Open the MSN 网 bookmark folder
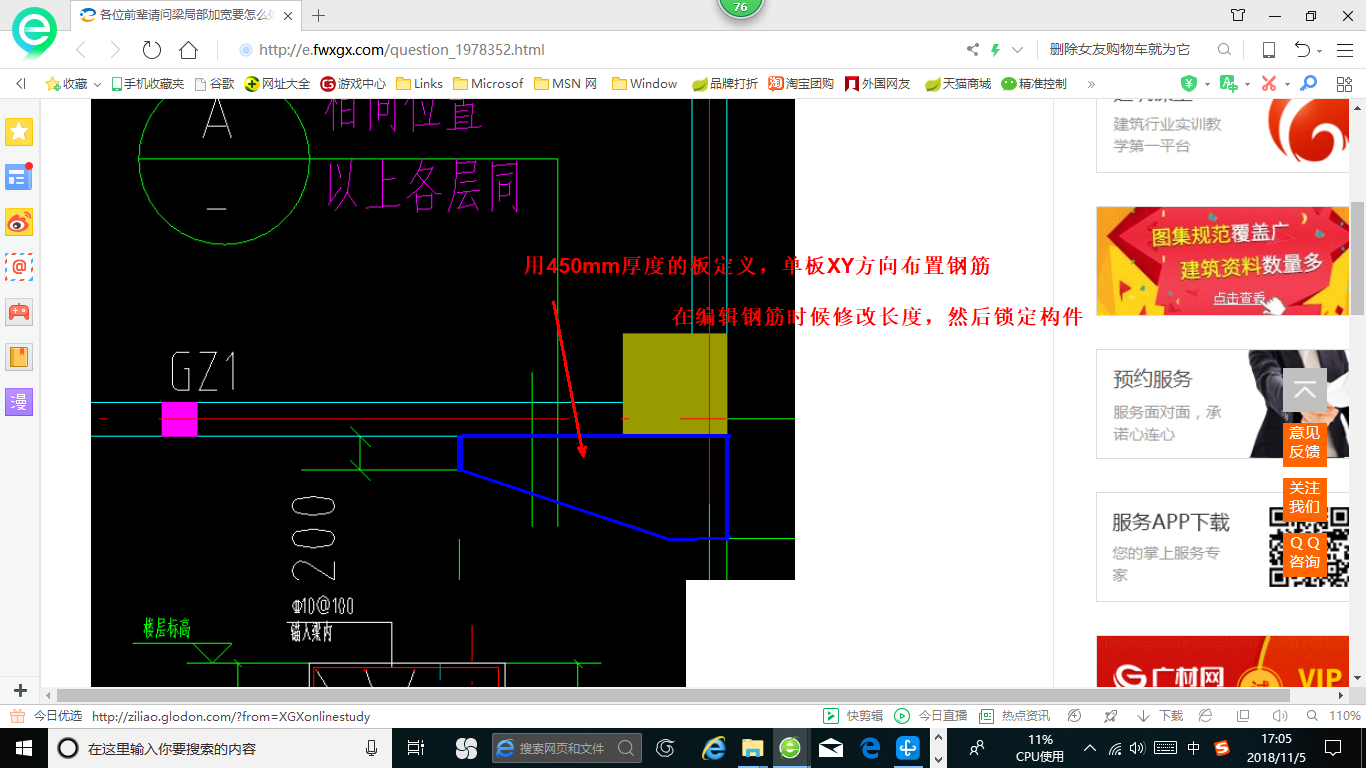Image resolution: width=1366 pixels, height=768 pixels. pos(566,84)
